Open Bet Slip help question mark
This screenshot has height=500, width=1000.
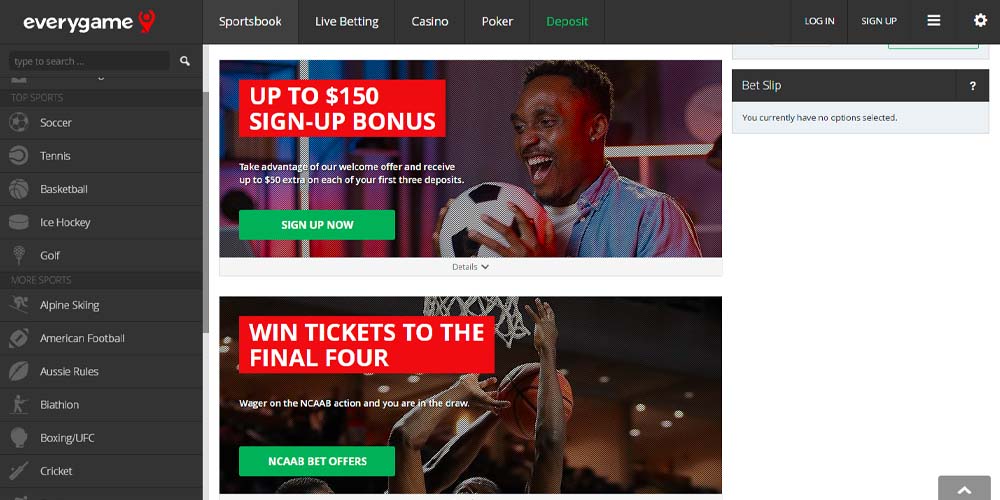point(972,85)
